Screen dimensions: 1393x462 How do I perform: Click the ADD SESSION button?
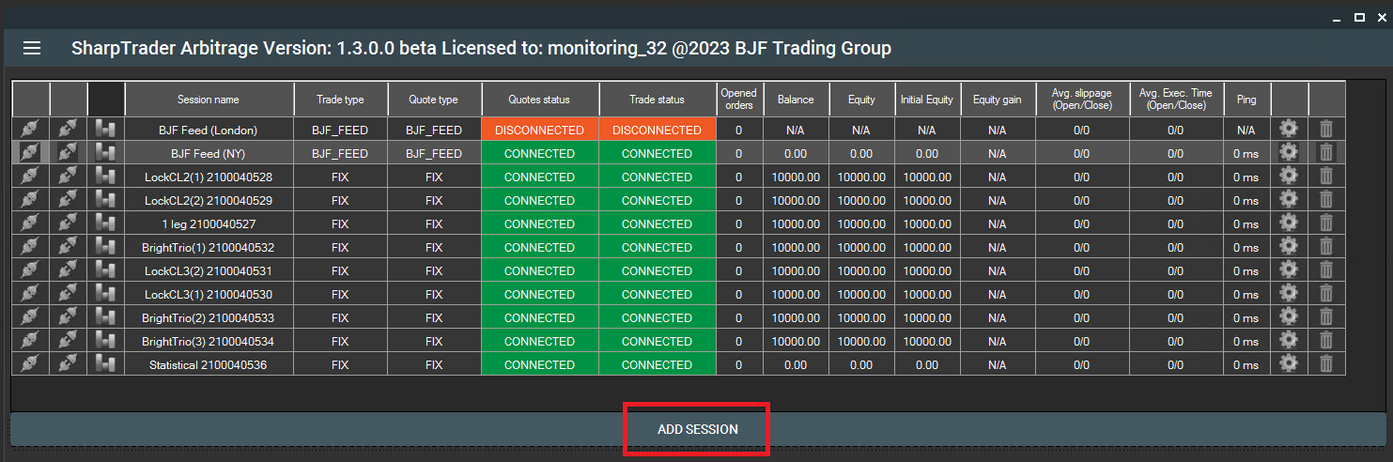point(697,429)
